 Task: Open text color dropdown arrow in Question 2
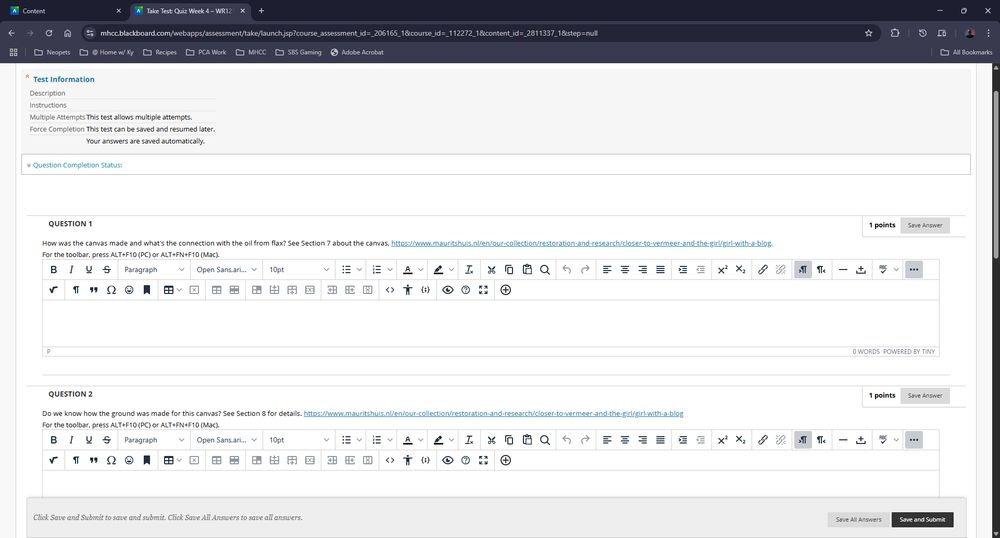tap(421, 440)
